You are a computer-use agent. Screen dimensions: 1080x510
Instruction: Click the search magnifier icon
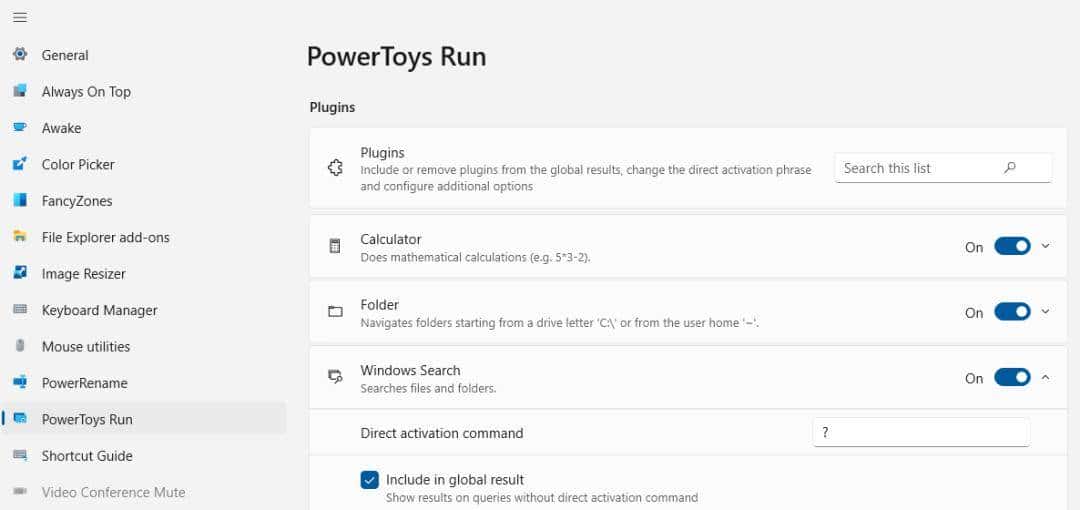coord(1010,168)
